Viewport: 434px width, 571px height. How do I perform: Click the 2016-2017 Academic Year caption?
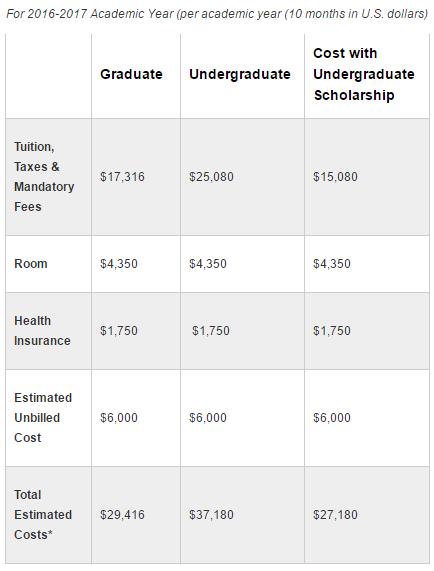pyautogui.click(x=217, y=14)
